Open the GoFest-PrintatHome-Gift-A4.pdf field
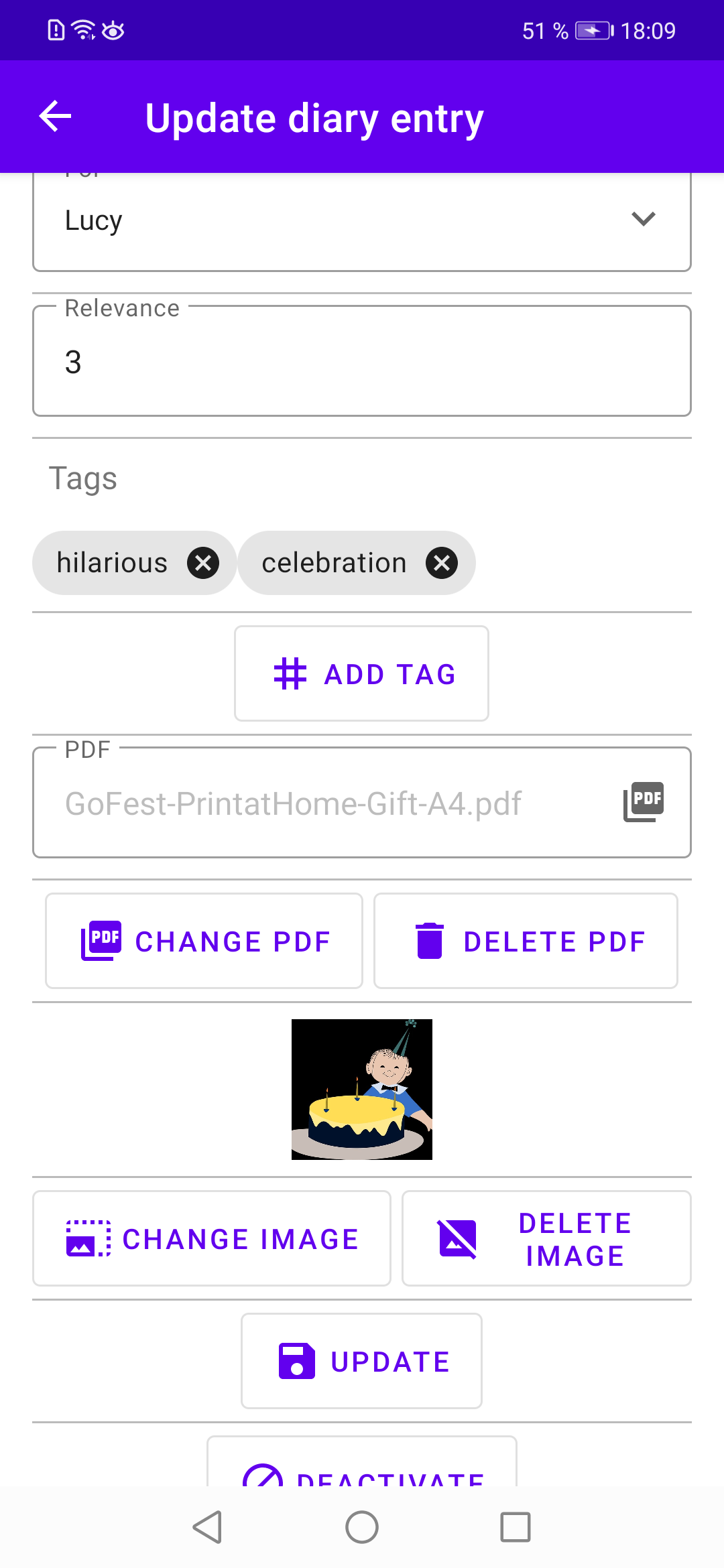The height and width of the screenshot is (1568, 724). 362,803
